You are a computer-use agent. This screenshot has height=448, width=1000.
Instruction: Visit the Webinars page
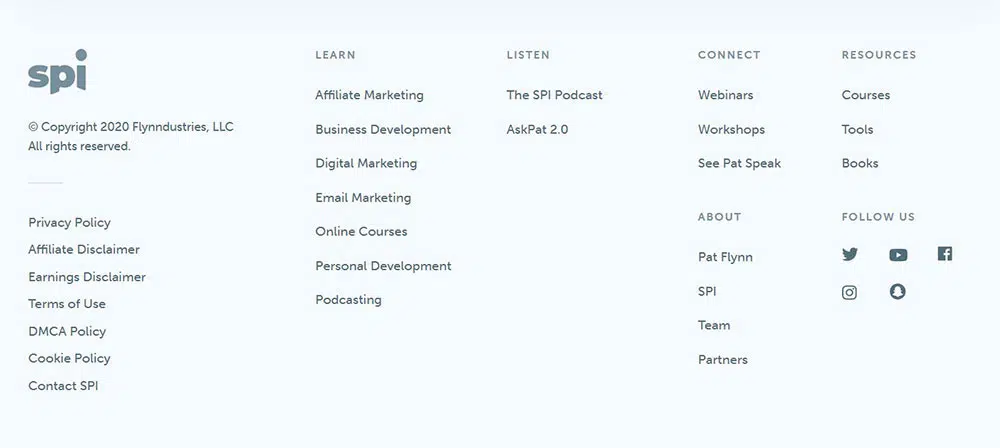(725, 95)
